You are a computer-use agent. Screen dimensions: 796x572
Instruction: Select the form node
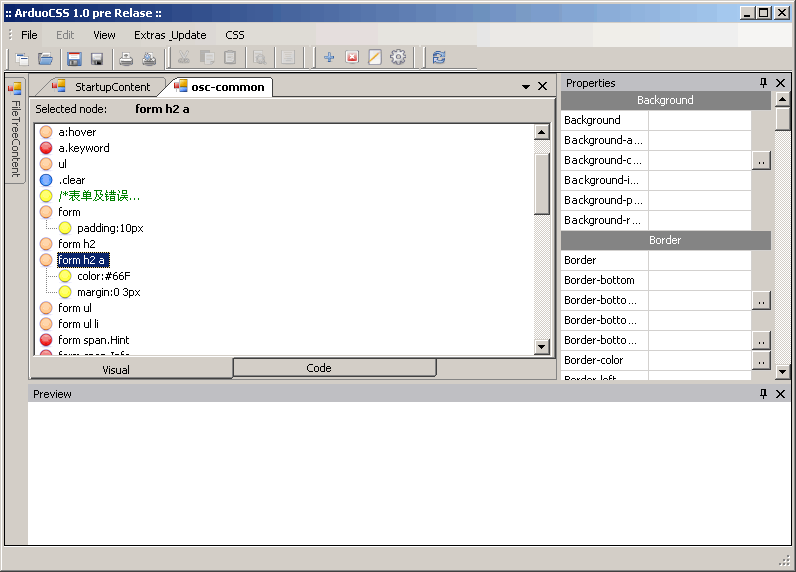(69, 212)
